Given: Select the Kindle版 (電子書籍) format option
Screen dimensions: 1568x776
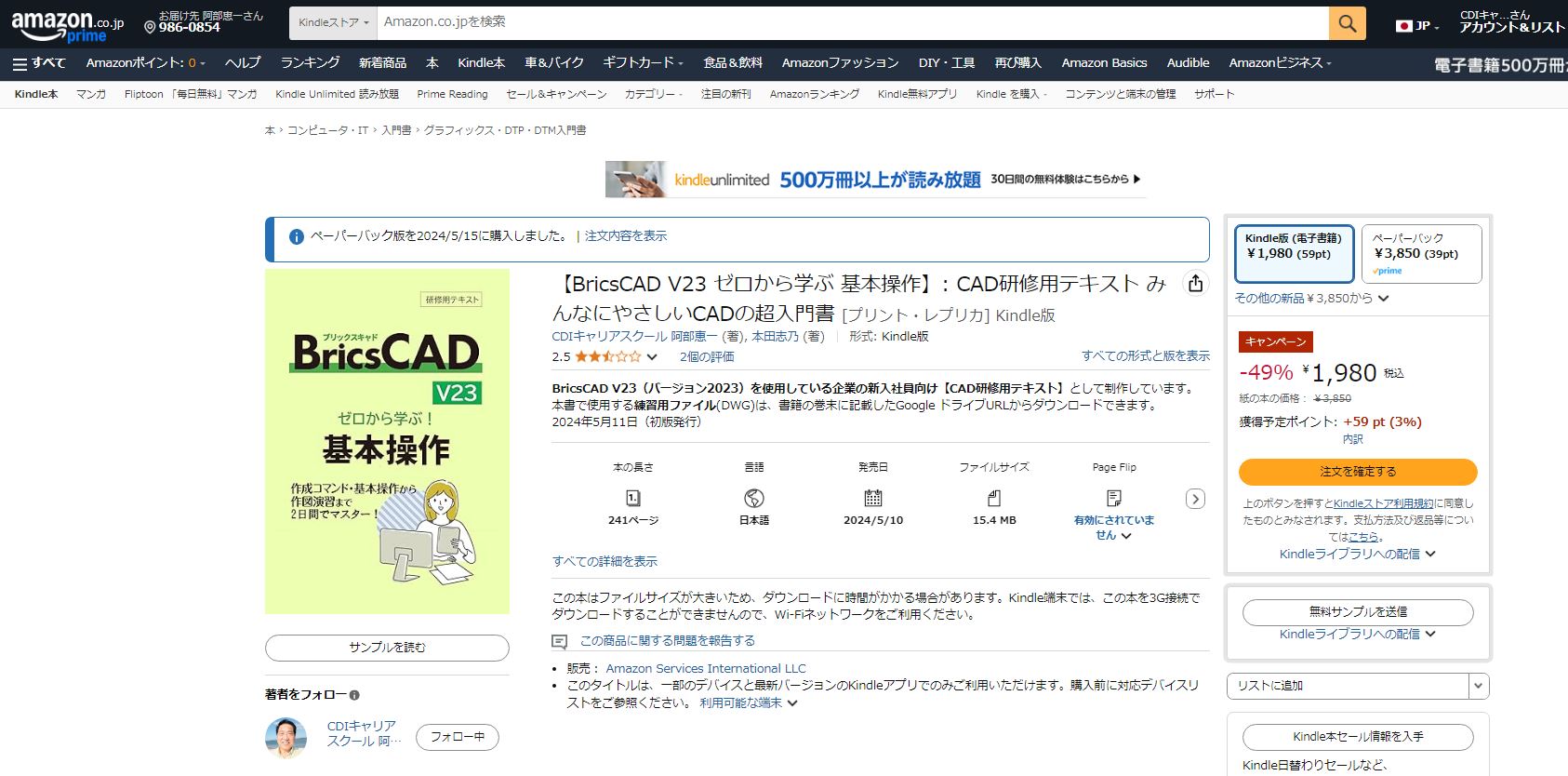Looking at the screenshot, I should pyautogui.click(x=1293, y=253).
